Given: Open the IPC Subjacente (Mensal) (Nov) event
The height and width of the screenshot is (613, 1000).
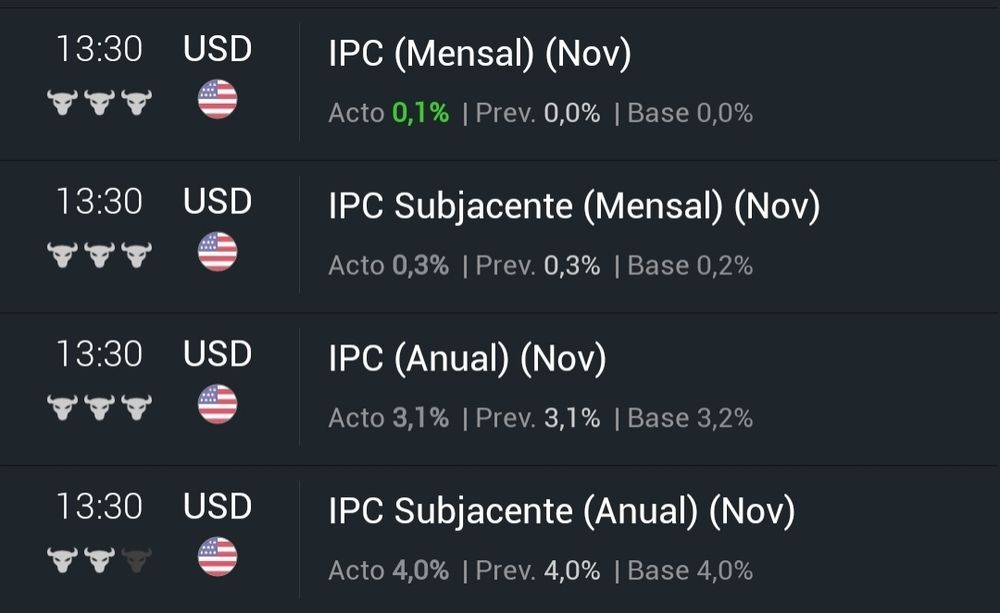Looking at the screenshot, I should (x=574, y=207).
